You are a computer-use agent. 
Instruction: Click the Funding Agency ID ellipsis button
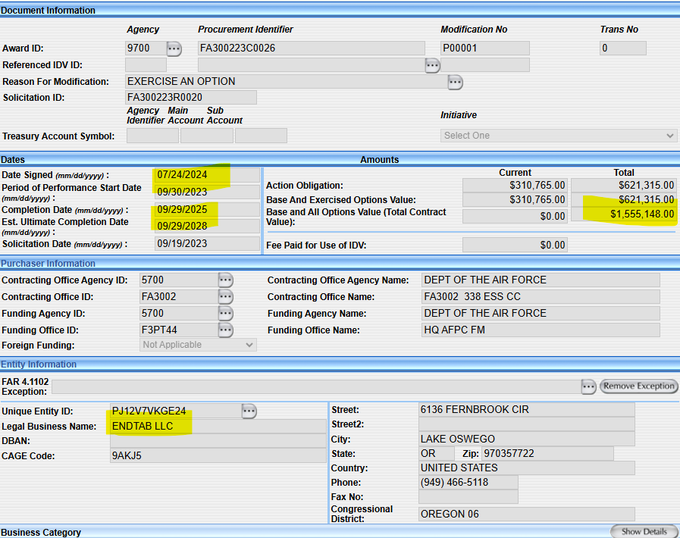pos(225,313)
